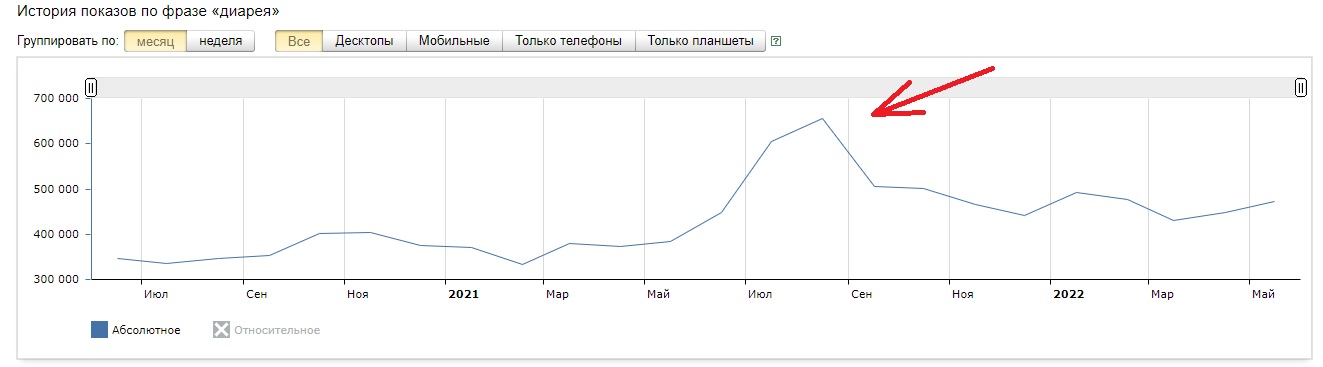This screenshot has height=367, width=1323.
Task: Switch to Мобильные tab
Action: [454, 41]
